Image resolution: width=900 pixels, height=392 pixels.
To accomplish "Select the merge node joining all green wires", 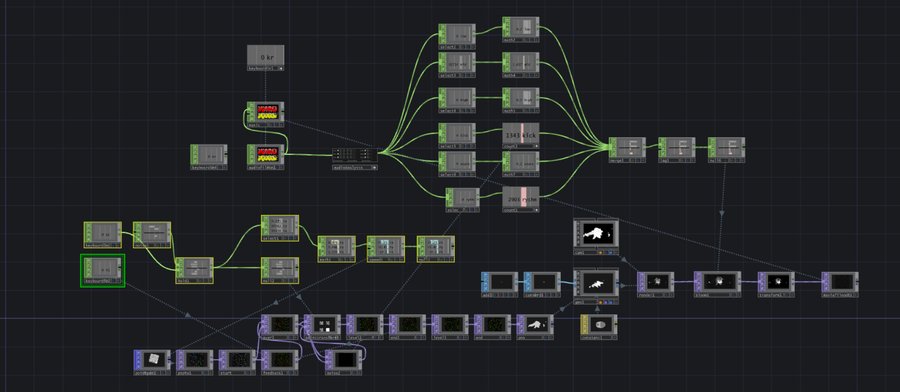I will click(627, 150).
